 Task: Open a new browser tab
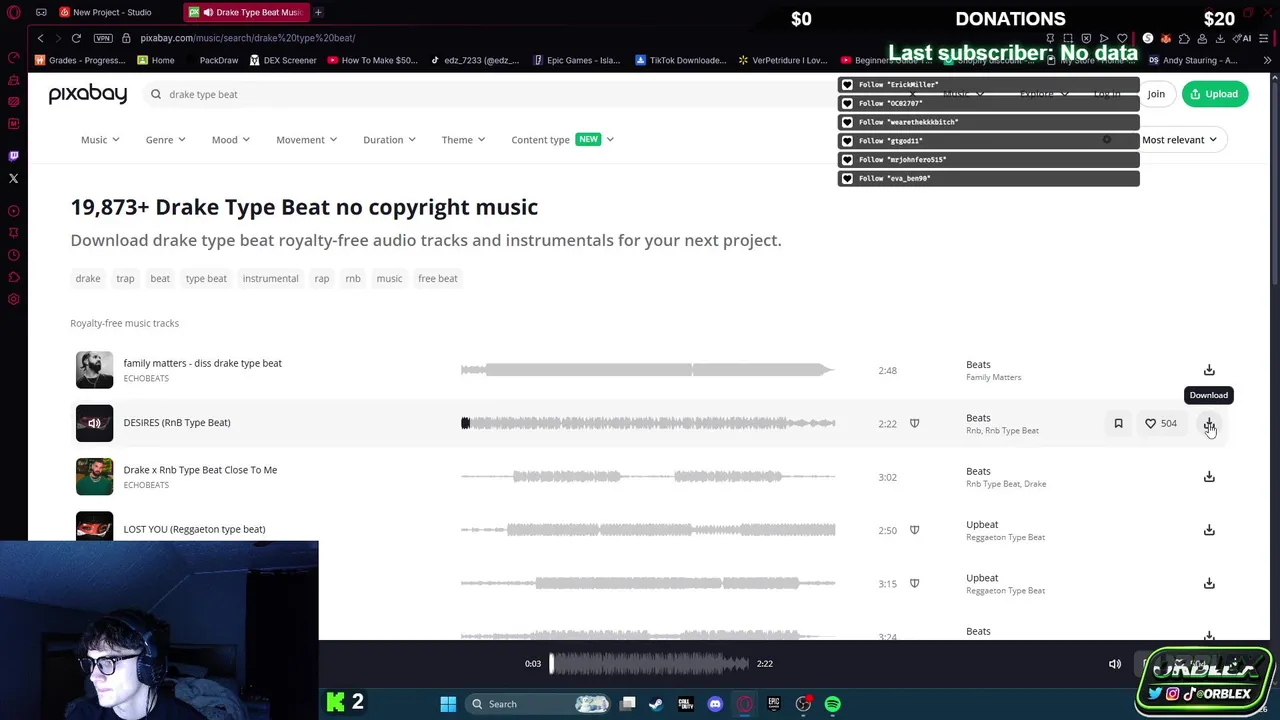[x=318, y=12]
